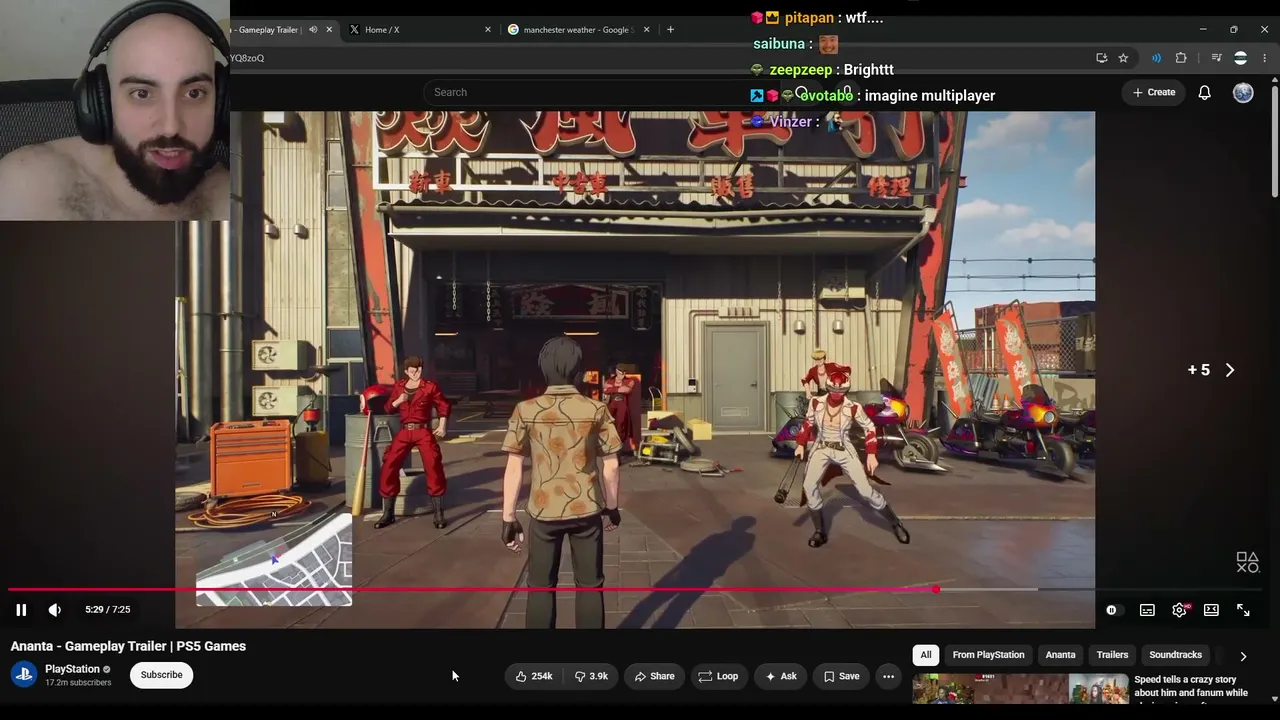
Task: Click the X logo on the Home tab
Action: pyautogui.click(x=354, y=30)
